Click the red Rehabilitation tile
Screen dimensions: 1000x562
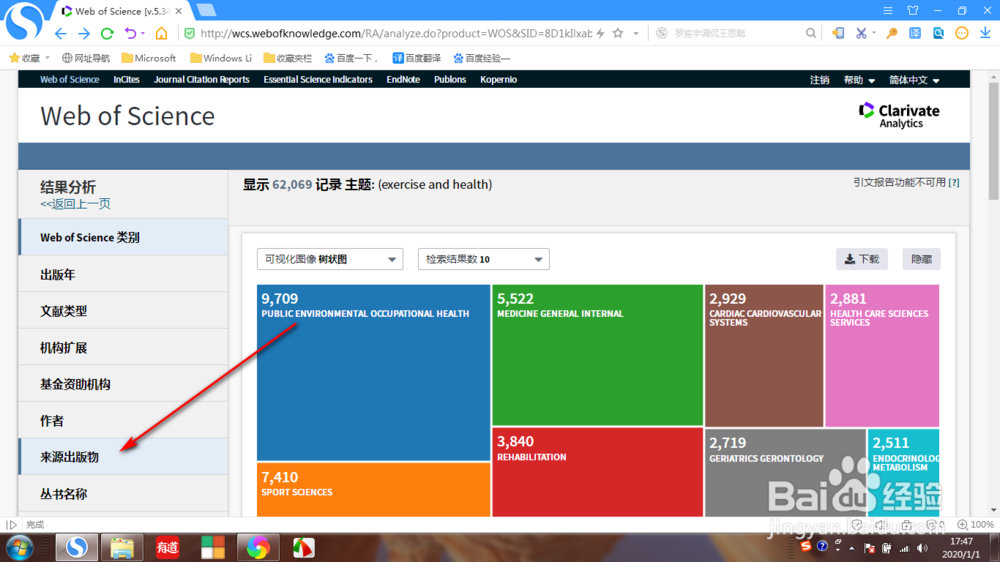(598, 472)
